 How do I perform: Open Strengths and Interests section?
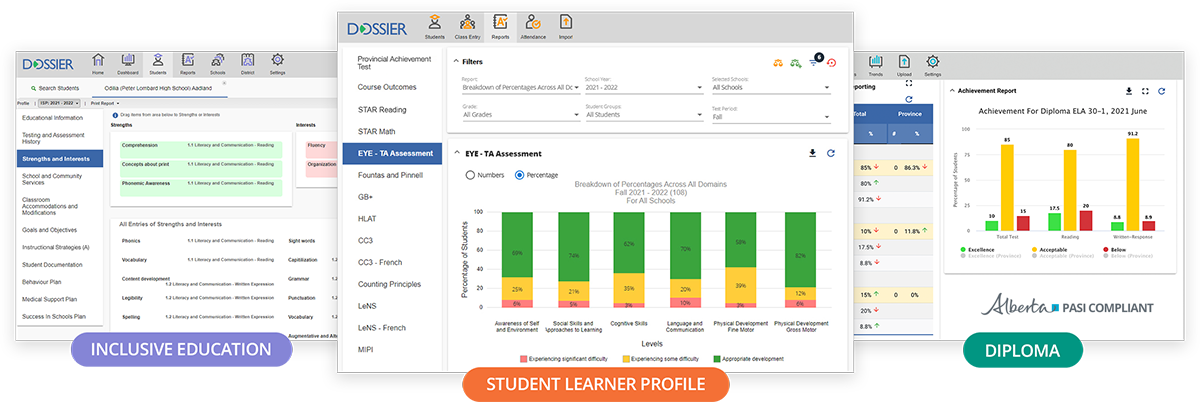58,157
